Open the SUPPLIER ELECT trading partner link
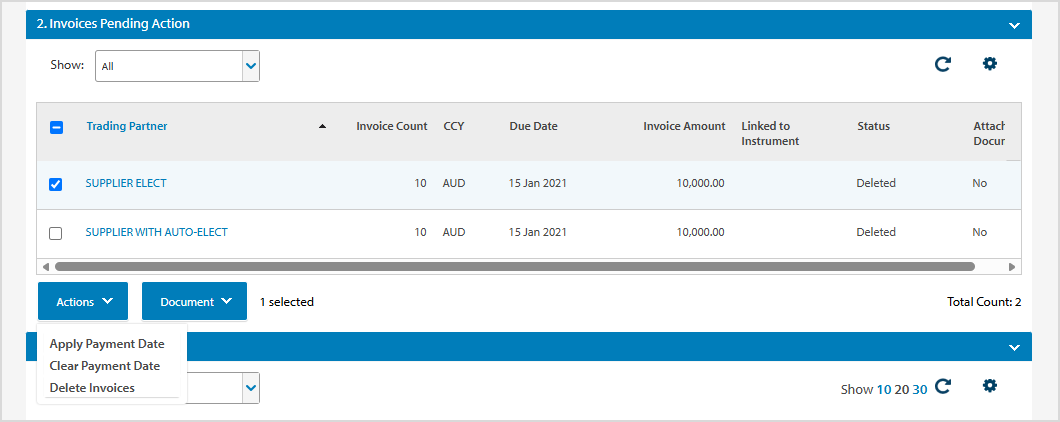This screenshot has width=1060, height=422. pos(126,183)
